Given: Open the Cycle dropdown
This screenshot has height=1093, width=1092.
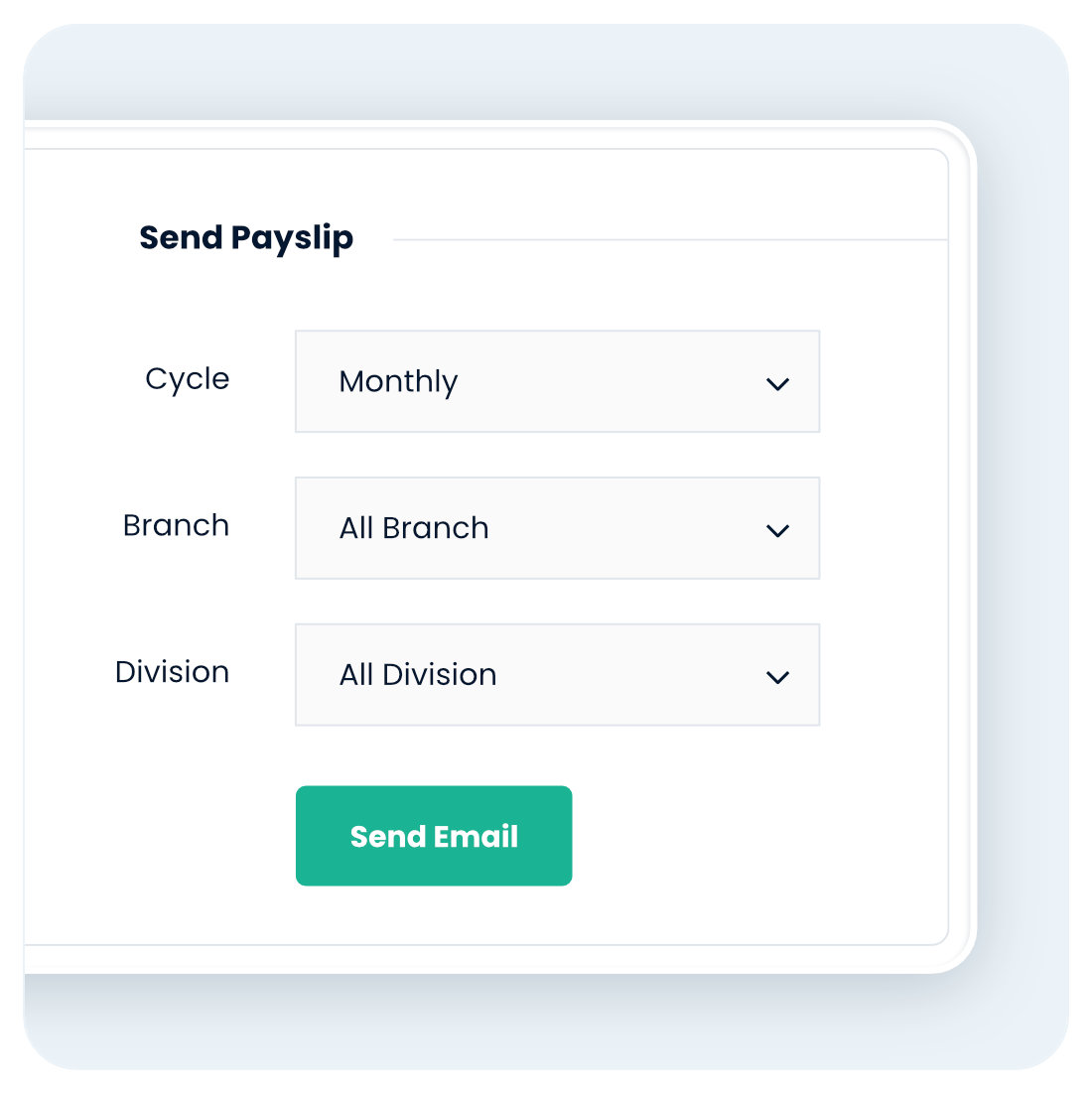Looking at the screenshot, I should pyautogui.click(x=557, y=382).
